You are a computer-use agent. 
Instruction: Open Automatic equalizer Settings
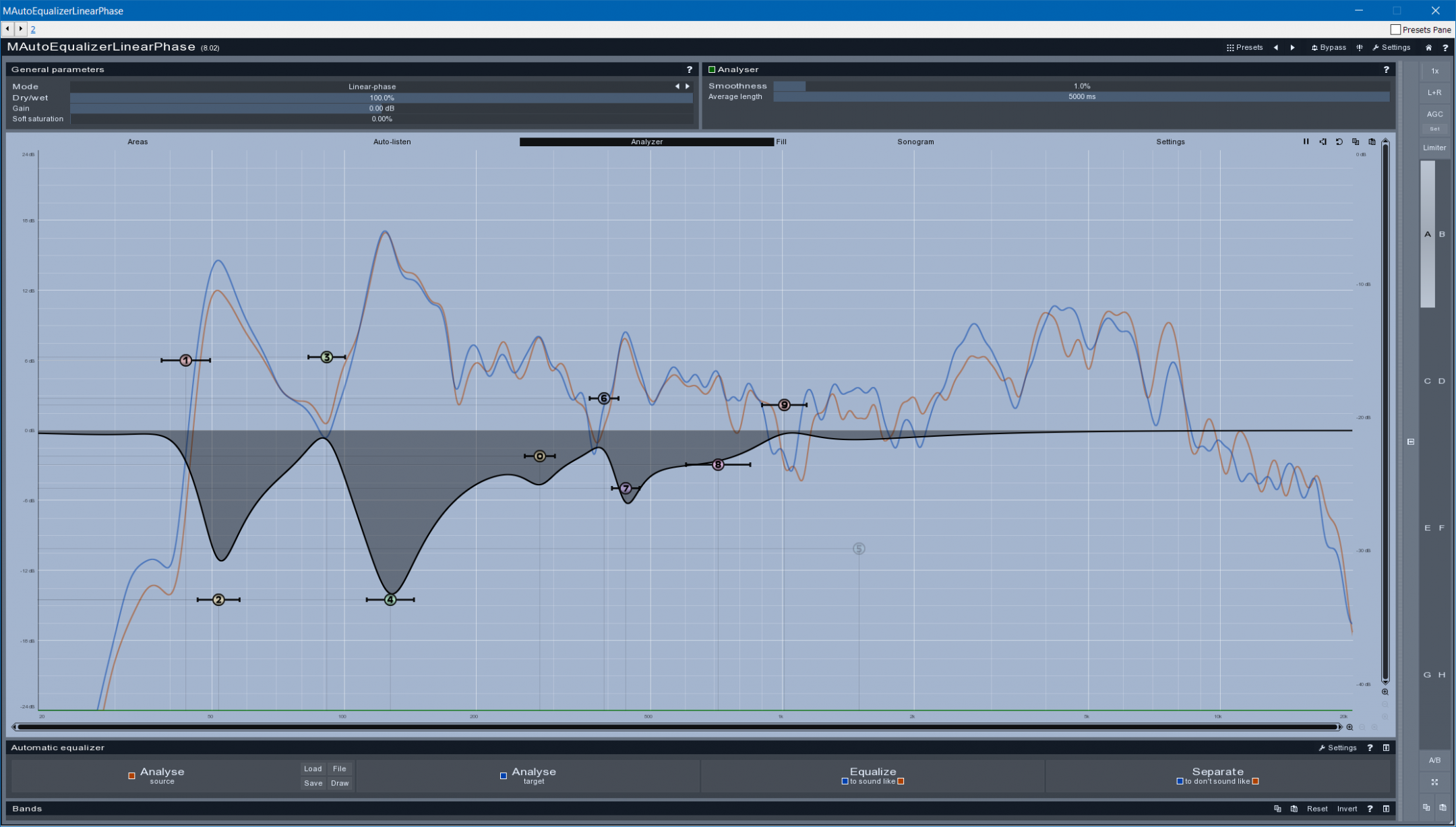pos(1337,747)
